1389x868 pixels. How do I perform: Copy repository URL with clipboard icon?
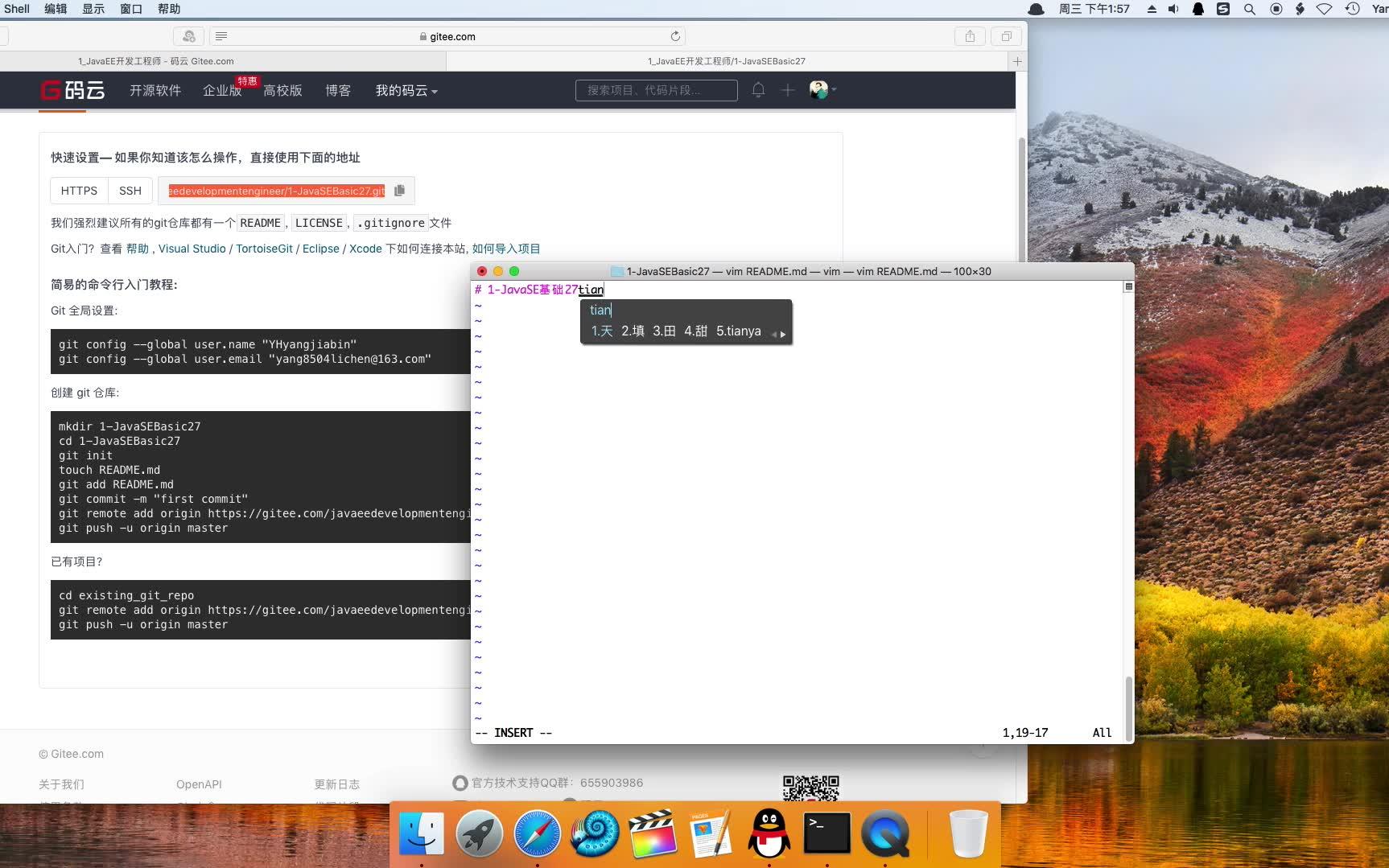pyautogui.click(x=400, y=191)
